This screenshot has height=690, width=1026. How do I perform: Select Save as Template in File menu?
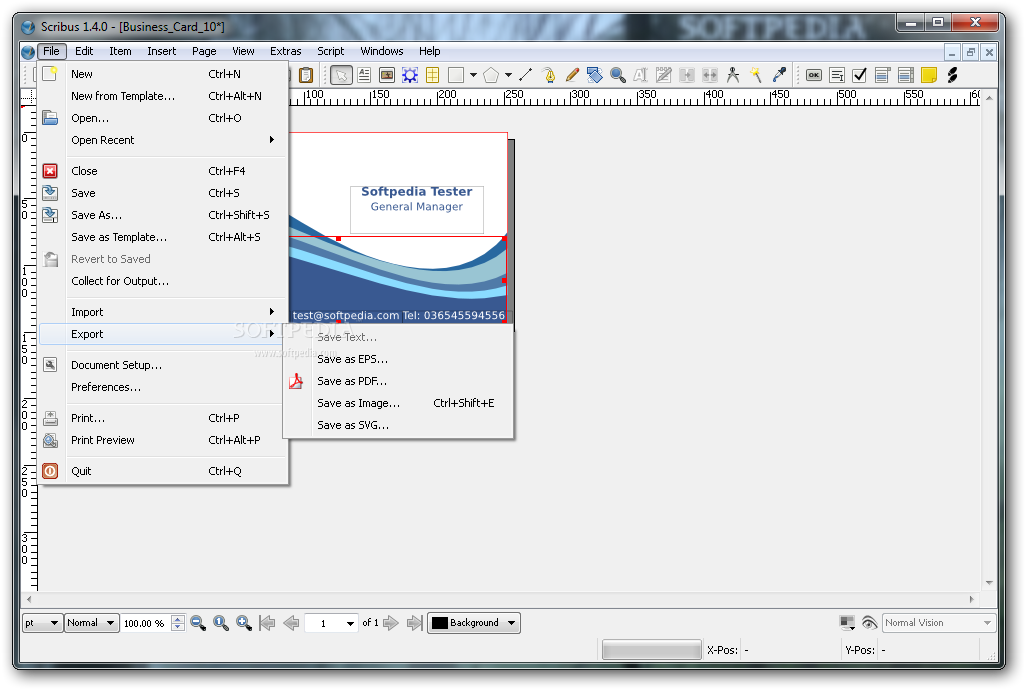(x=163, y=237)
